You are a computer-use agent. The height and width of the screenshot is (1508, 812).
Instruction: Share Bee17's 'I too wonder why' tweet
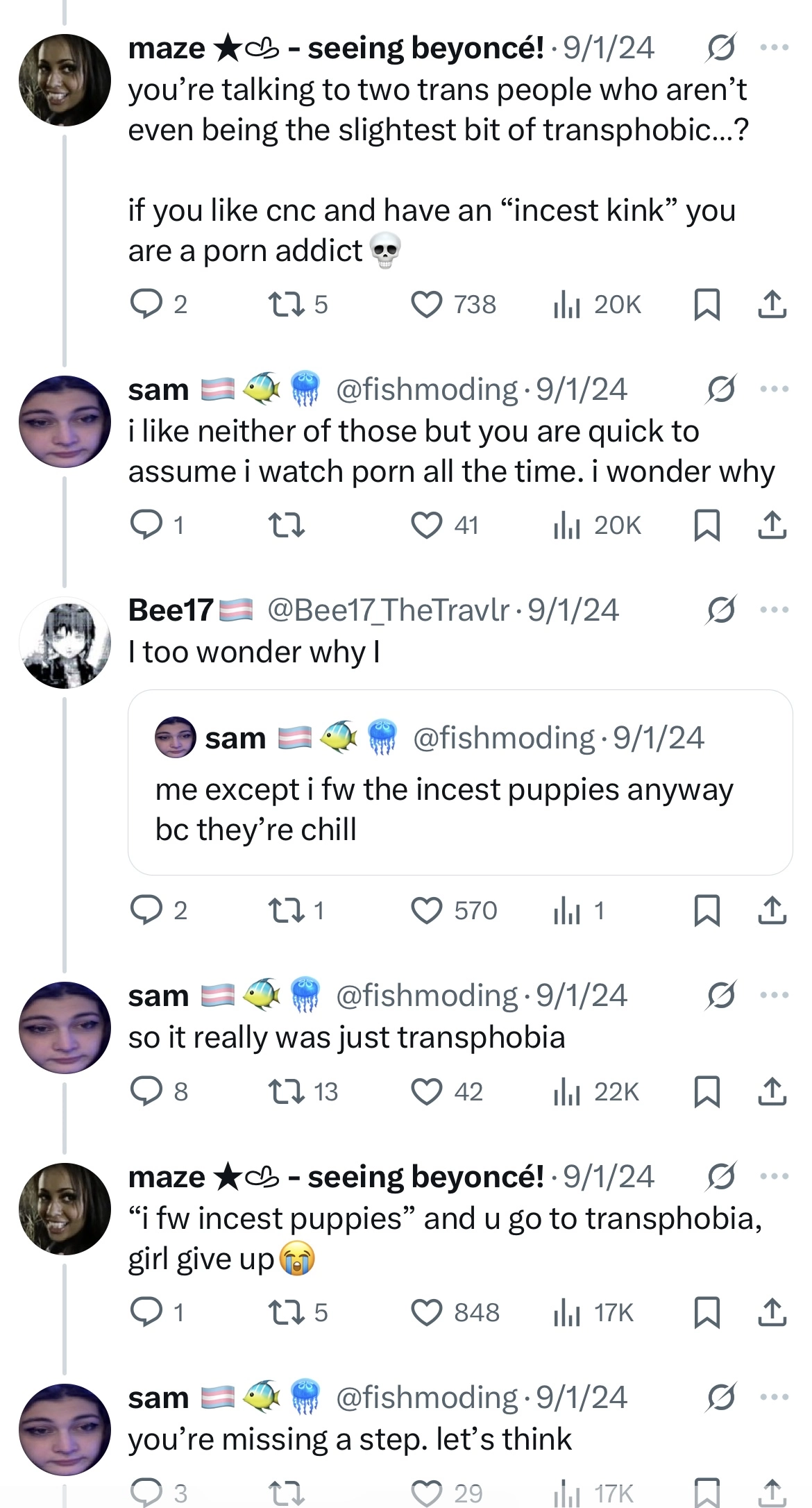[772, 910]
